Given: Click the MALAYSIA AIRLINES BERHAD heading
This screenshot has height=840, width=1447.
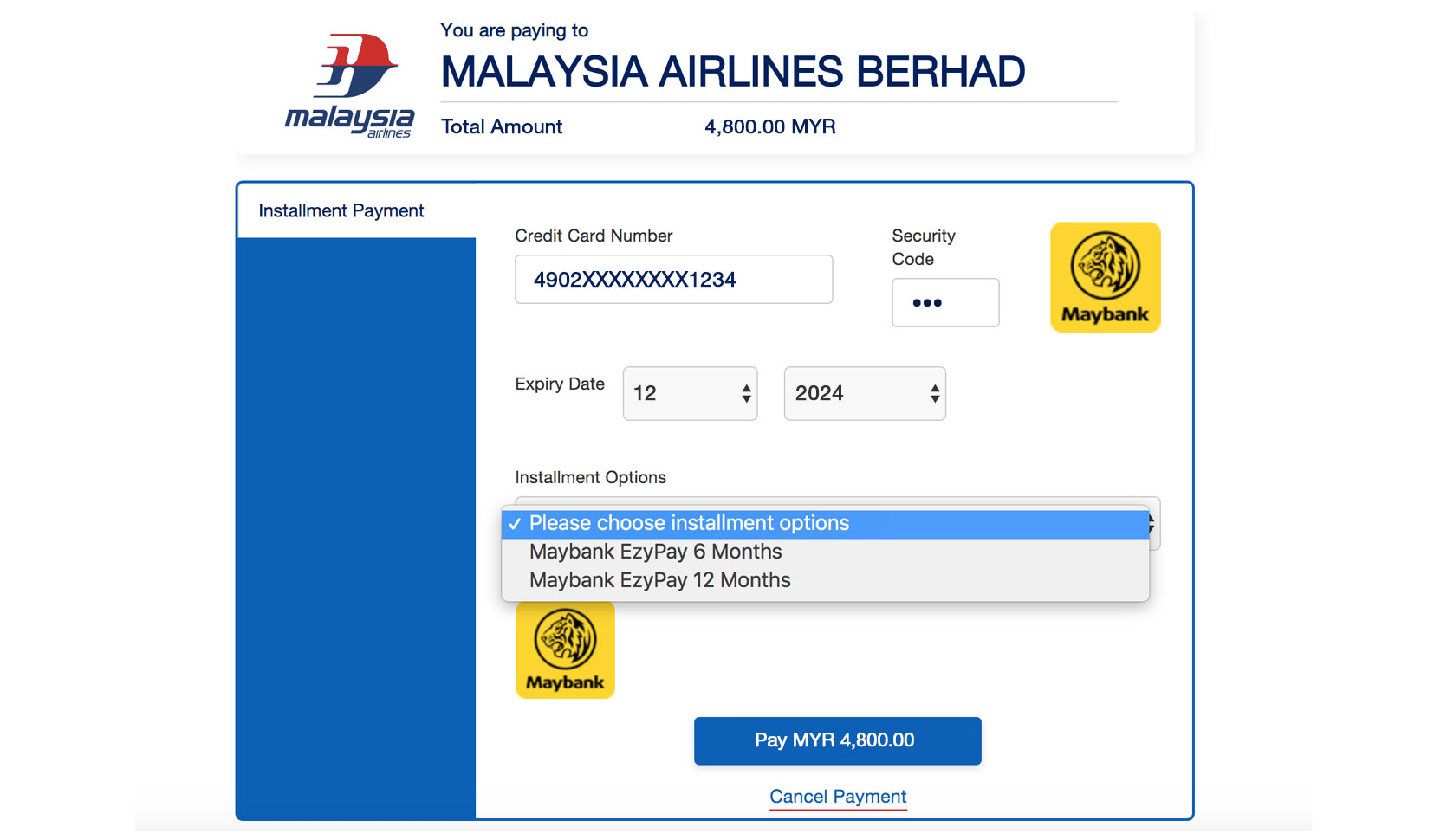Looking at the screenshot, I should 733,71.
